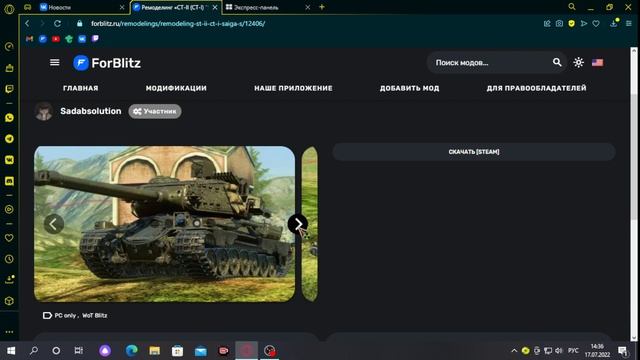The width and height of the screenshot is (640, 360).
Task: Open a new browser tab
Action: [322, 7]
